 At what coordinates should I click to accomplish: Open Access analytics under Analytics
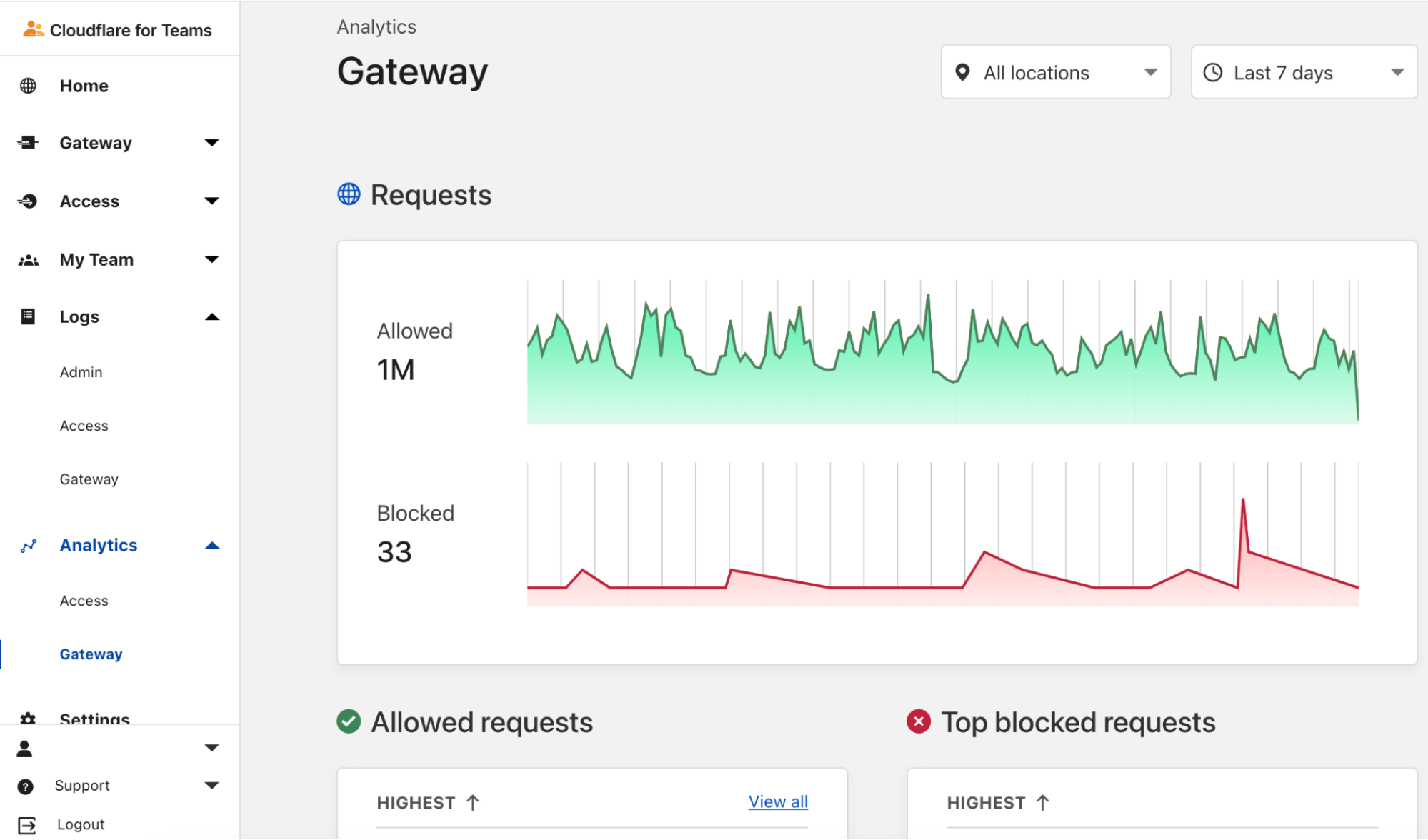pos(84,601)
